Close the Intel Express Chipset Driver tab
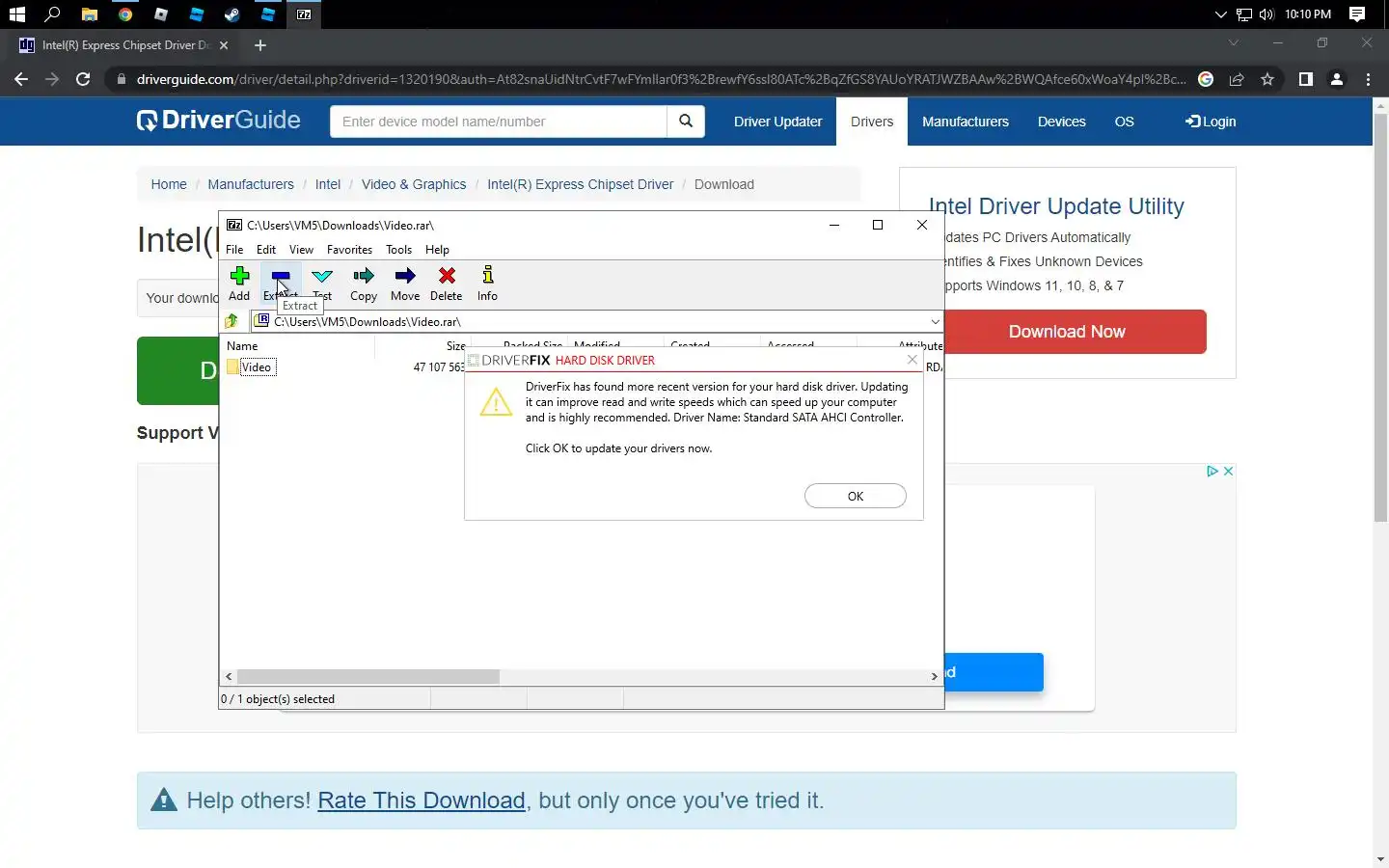 point(224,45)
